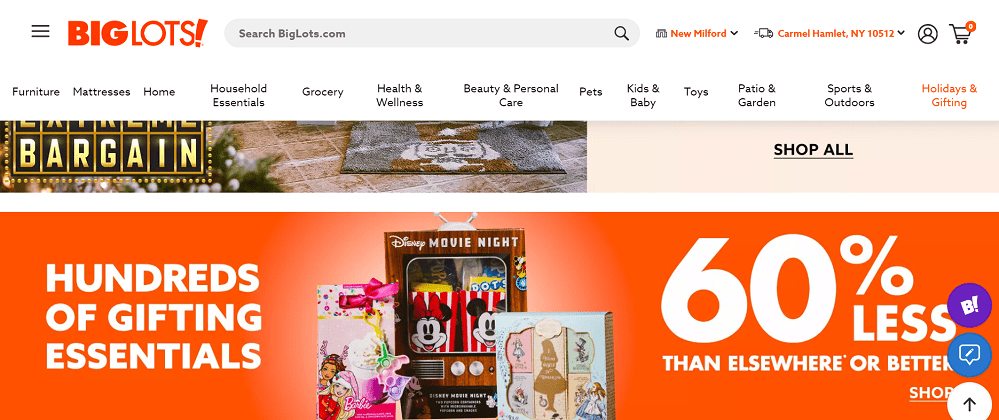Click the delivery truck icon
The width and height of the screenshot is (999, 420).
763,33
